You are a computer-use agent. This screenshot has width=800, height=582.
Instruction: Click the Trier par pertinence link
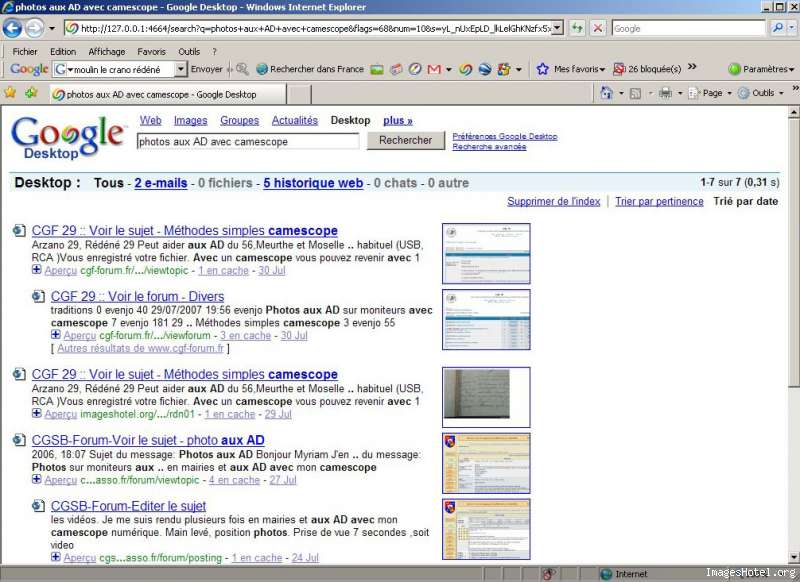(x=659, y=201)
